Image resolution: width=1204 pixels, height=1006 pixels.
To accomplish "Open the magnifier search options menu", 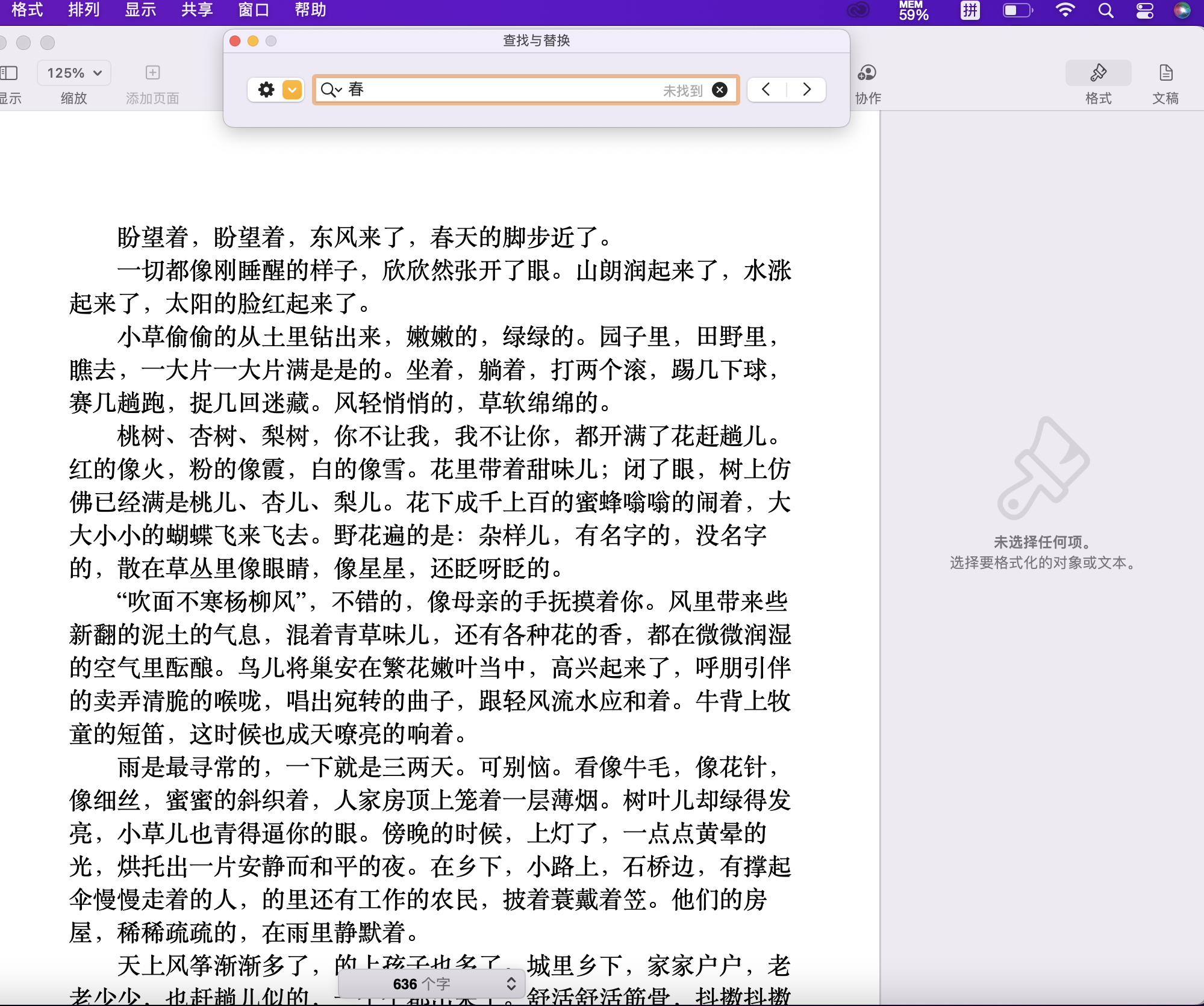I will tap(331, 90).
